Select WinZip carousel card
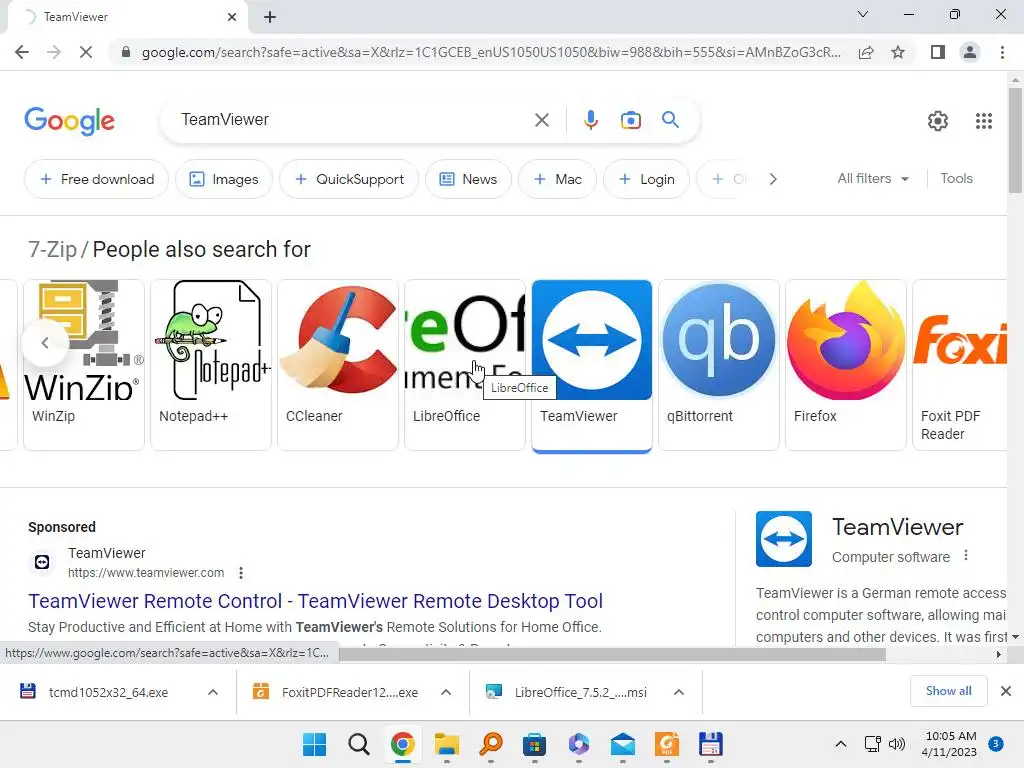This screenshot has width=1024, height=768. [x=84, y=364]
